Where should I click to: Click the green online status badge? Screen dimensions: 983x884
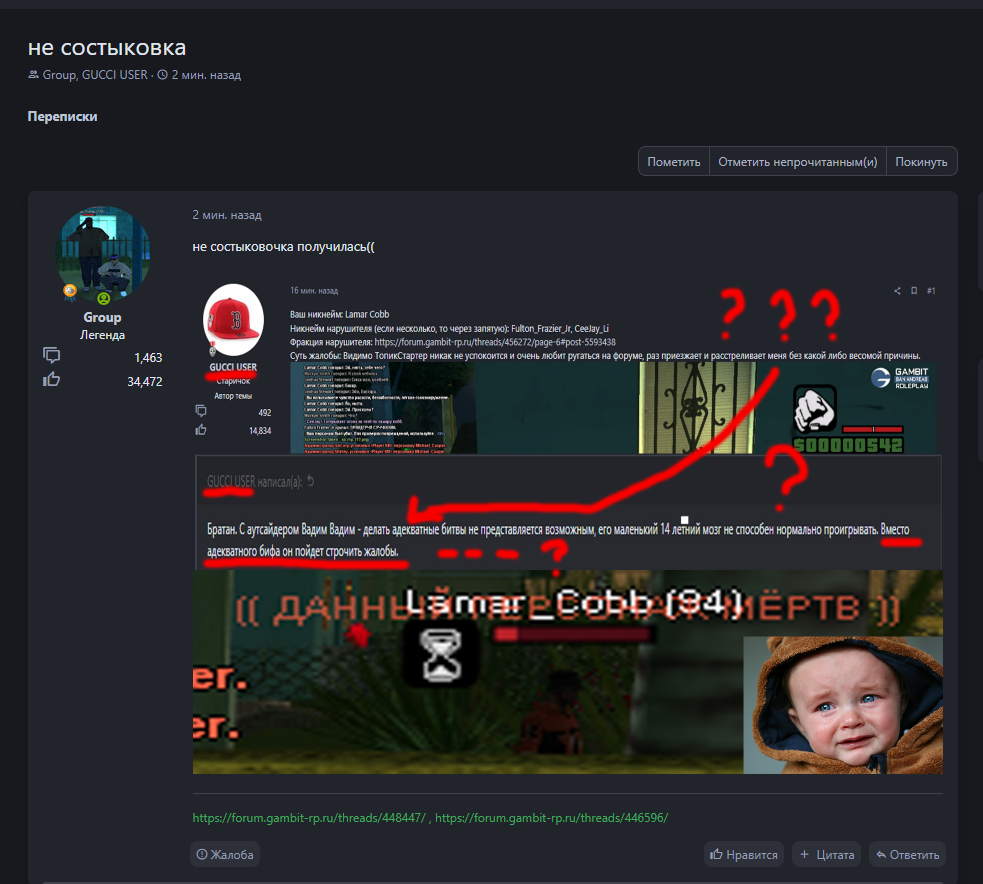click(x=103, y=298)
